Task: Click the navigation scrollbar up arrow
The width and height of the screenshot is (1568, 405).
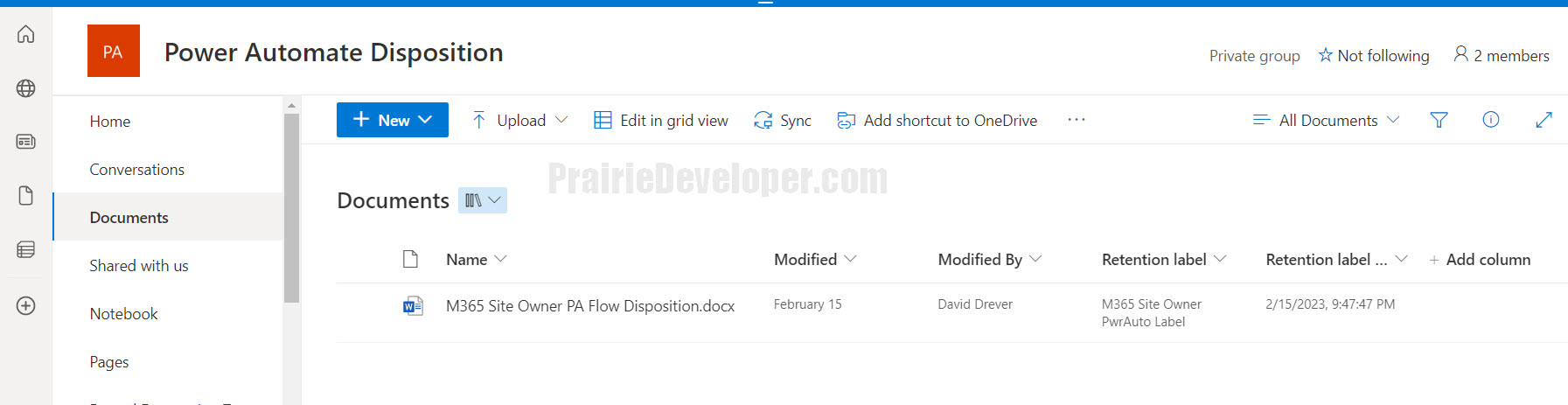Action: [291, 105]
